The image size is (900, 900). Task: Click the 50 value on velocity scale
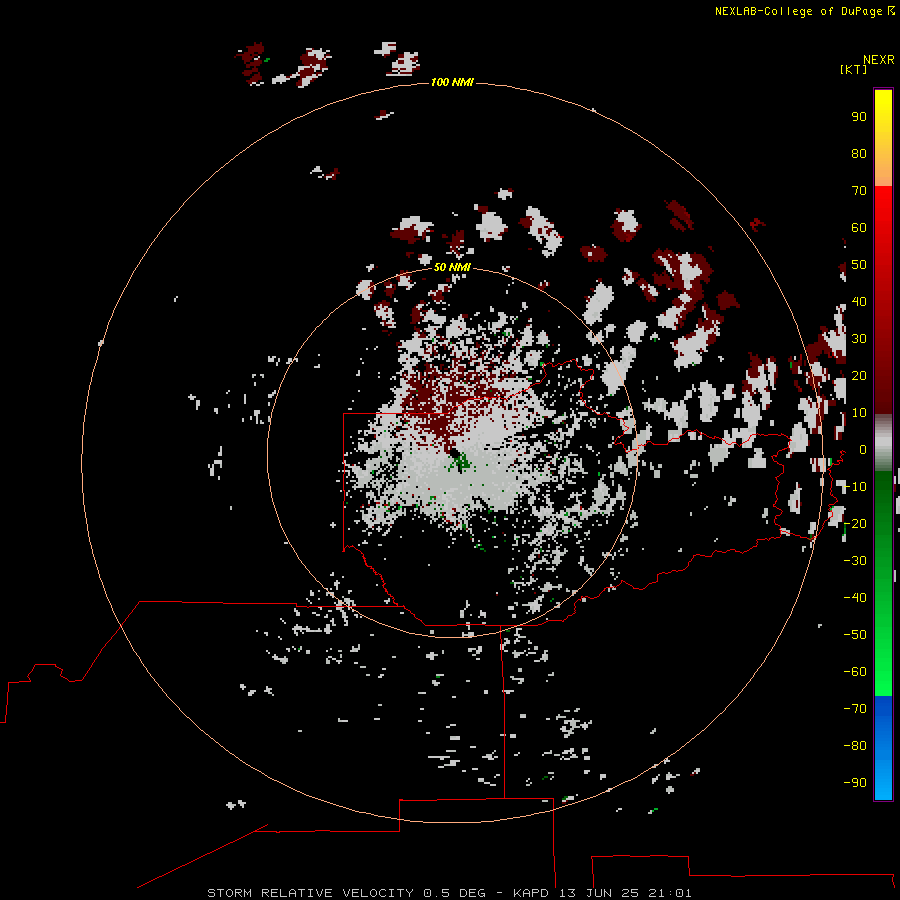pyautogui.click(x=859, y=264)
